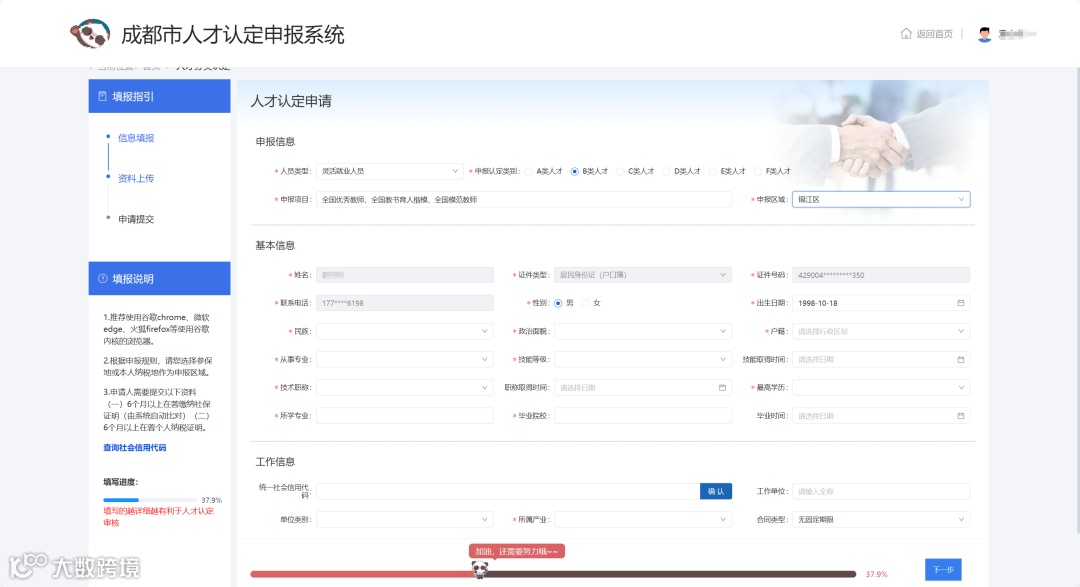
Task: Click the 工作单位 input field
Action: pos(881,491)
